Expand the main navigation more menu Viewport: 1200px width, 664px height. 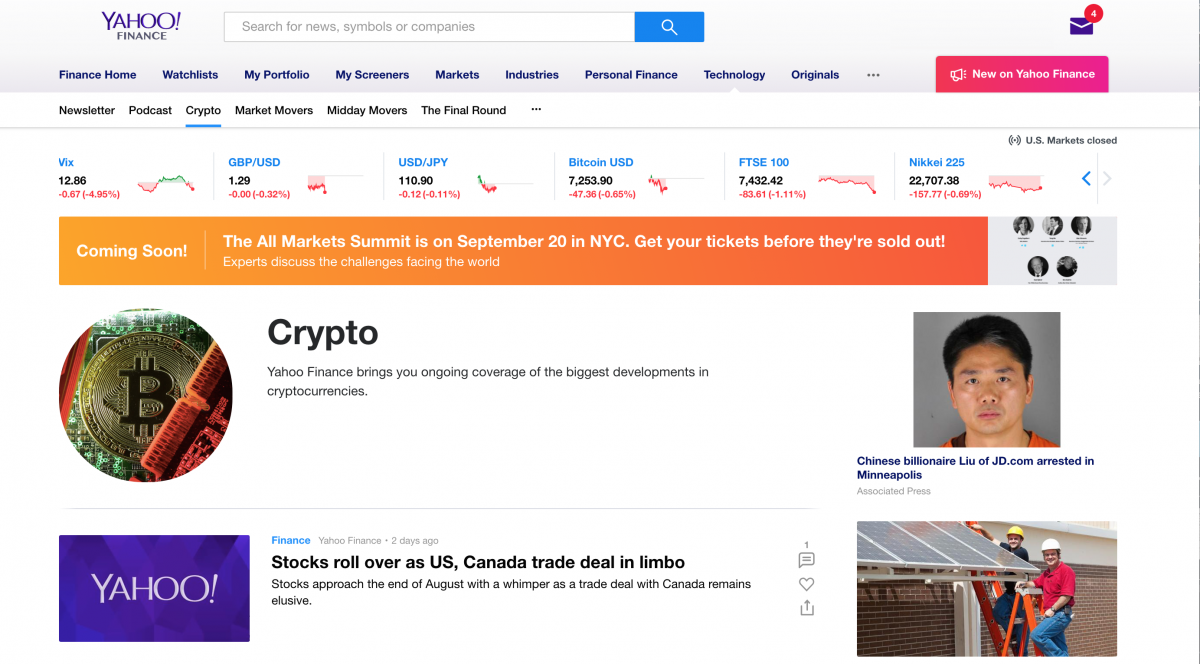pos(873,74)
